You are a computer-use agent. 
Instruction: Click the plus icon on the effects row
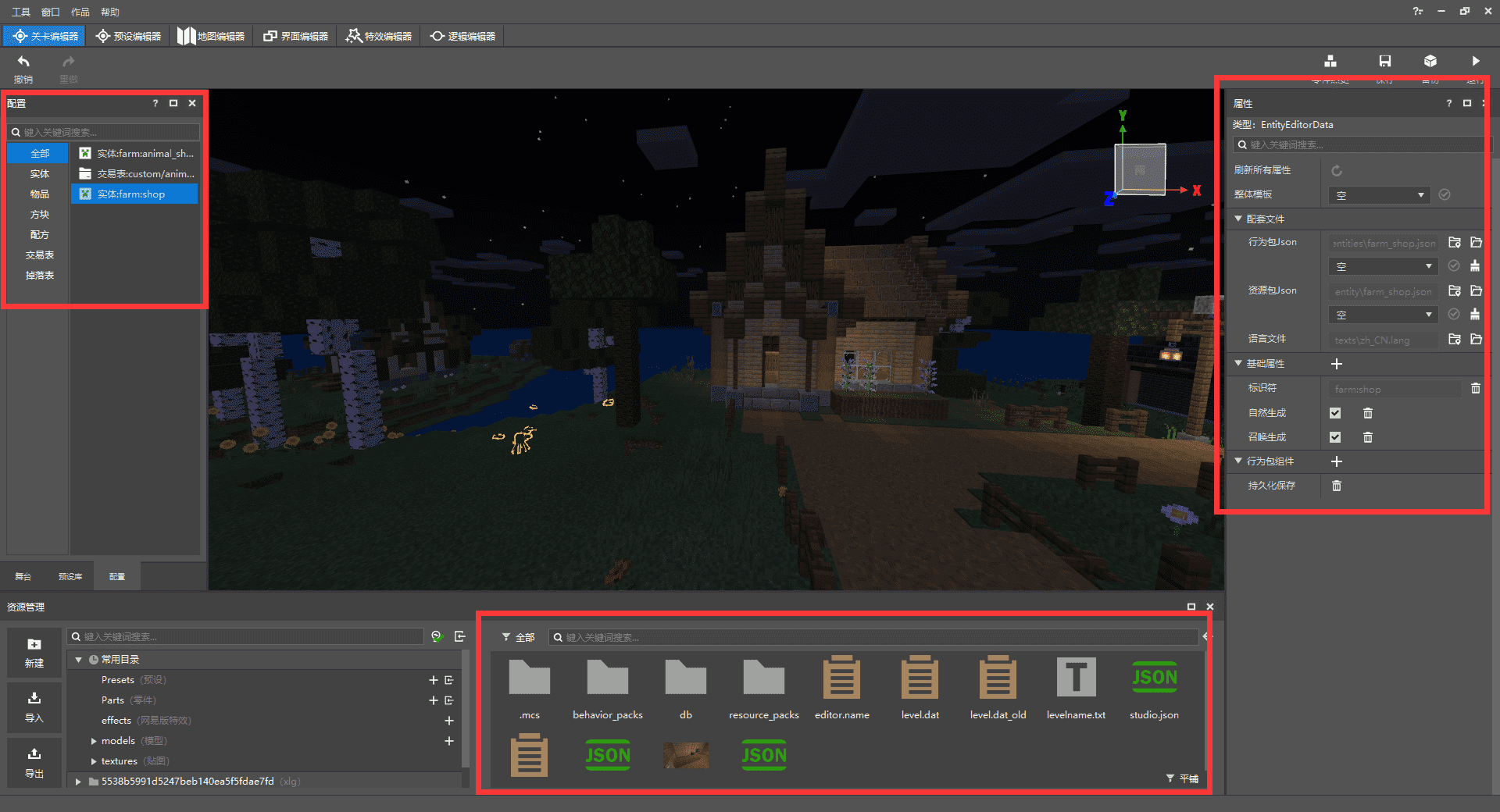449,721
